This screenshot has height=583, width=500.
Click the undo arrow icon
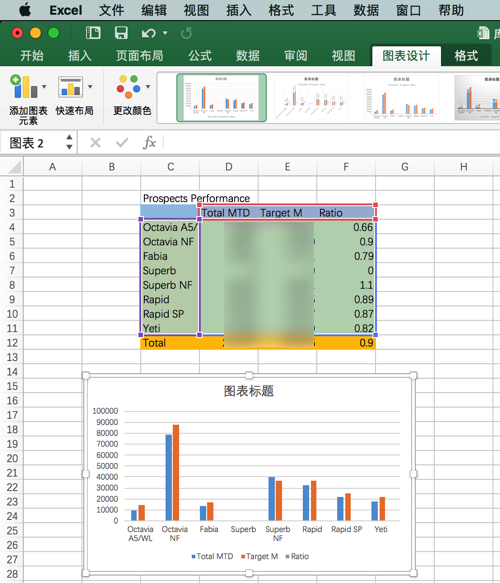point(149,33)
